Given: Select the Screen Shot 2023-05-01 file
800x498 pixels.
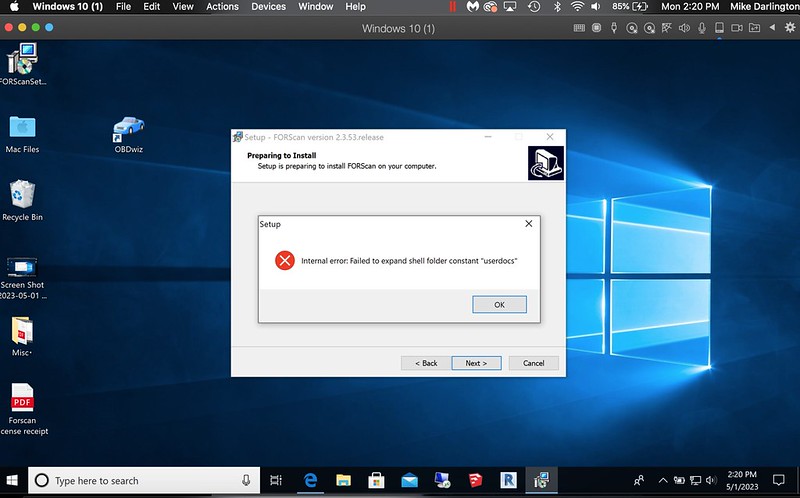Looking at the screenshot, I should pos(22,278).
